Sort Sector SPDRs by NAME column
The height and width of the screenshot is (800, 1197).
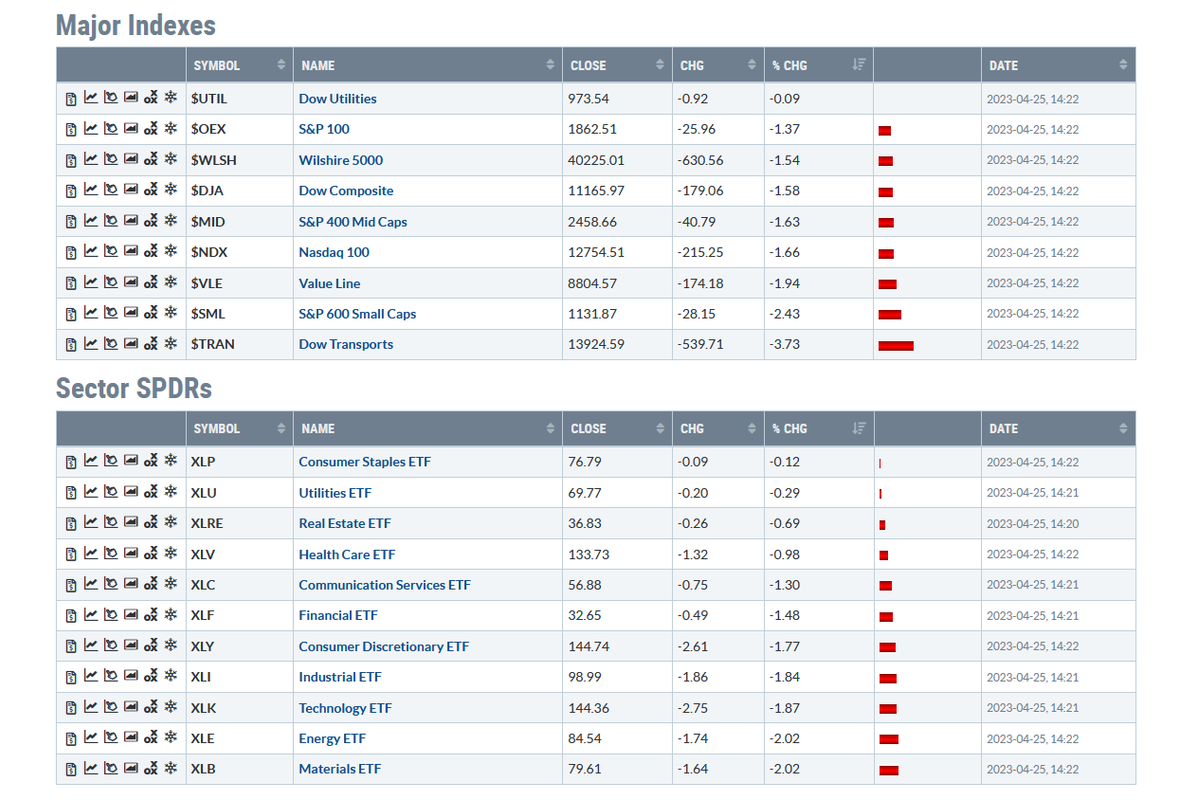tap(428, 428)
